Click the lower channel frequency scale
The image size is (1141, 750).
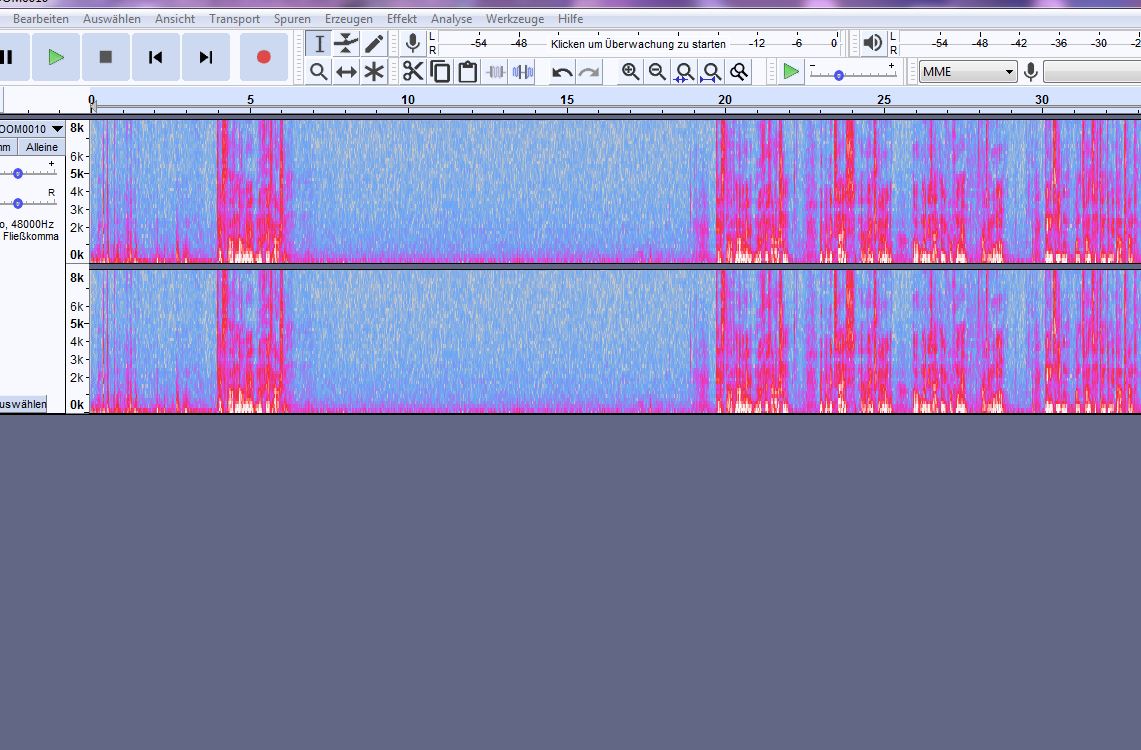pos(77,341)
